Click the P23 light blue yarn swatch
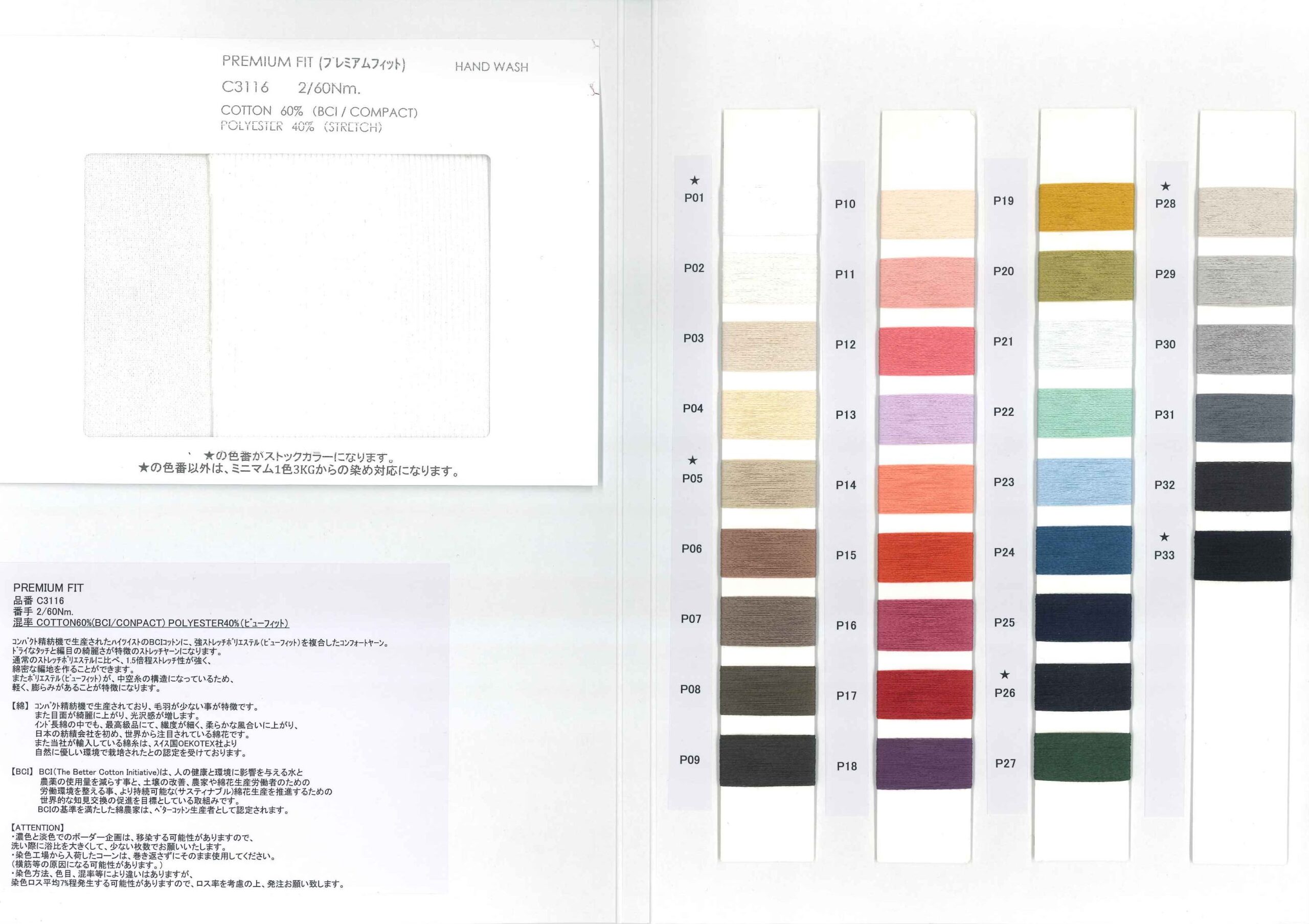This screenshot has height=924, width=1309. tap(1085, 482)
